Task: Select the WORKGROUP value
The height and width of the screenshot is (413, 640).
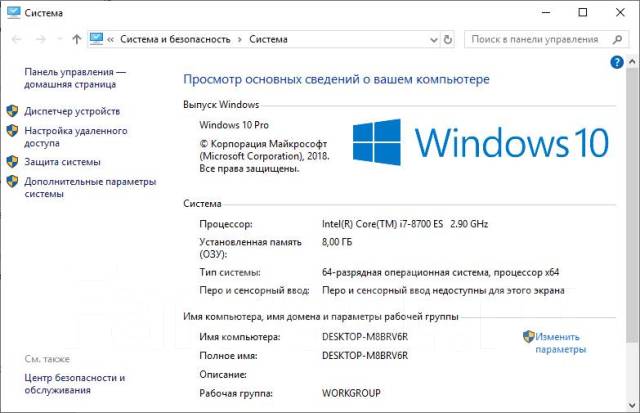Action: [351, 393]
